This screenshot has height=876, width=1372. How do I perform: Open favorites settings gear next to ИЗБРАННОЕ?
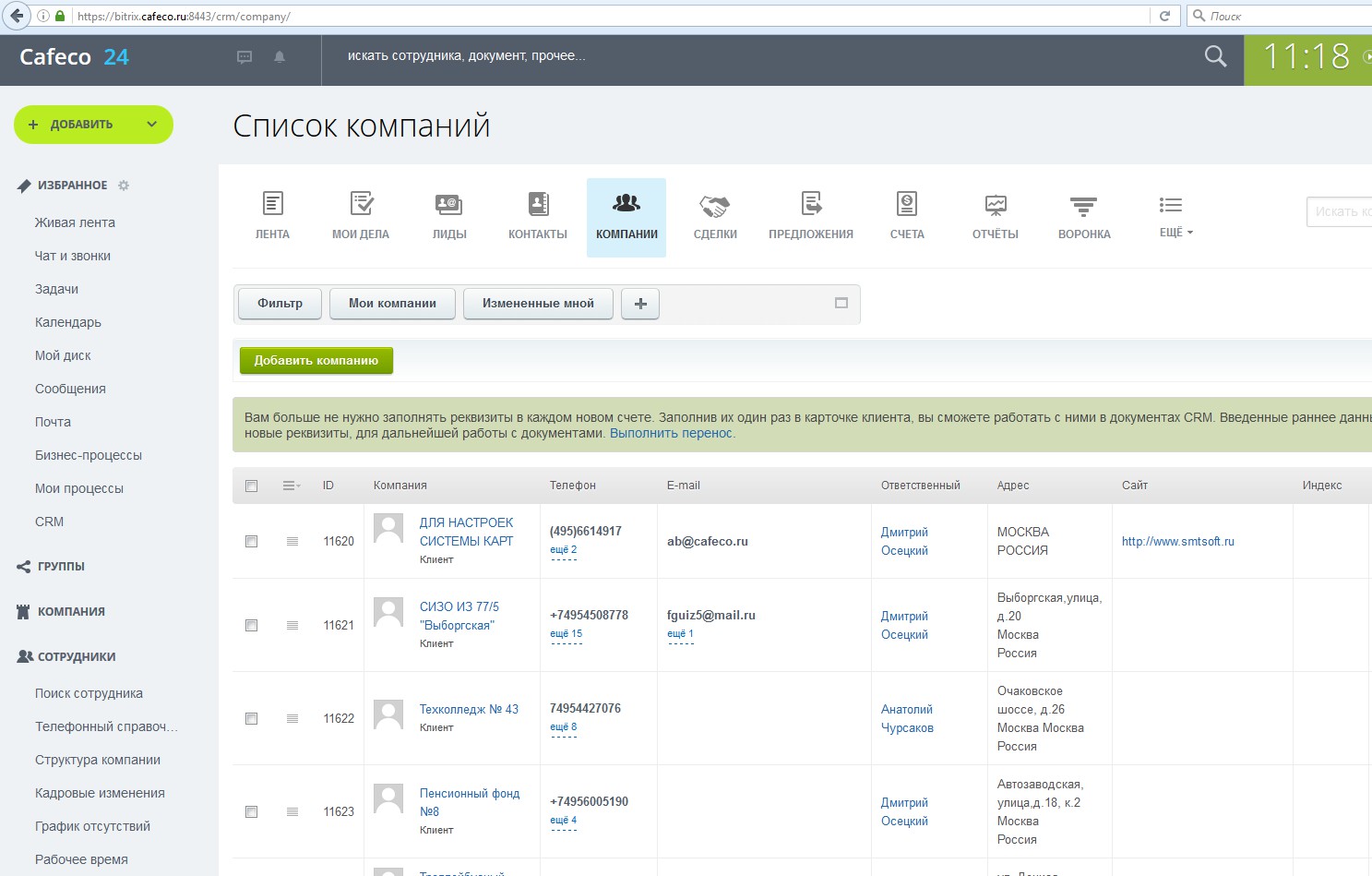pyautogui.click(x=124, y=186)
